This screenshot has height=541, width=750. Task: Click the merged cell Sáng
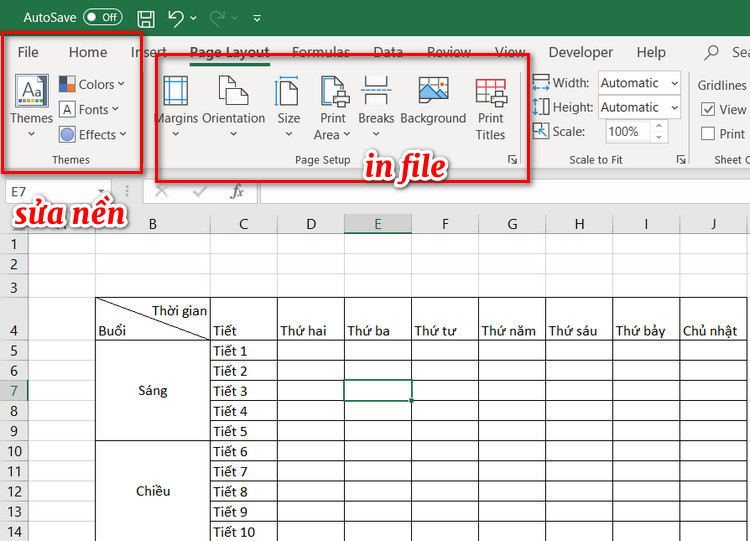153,391
